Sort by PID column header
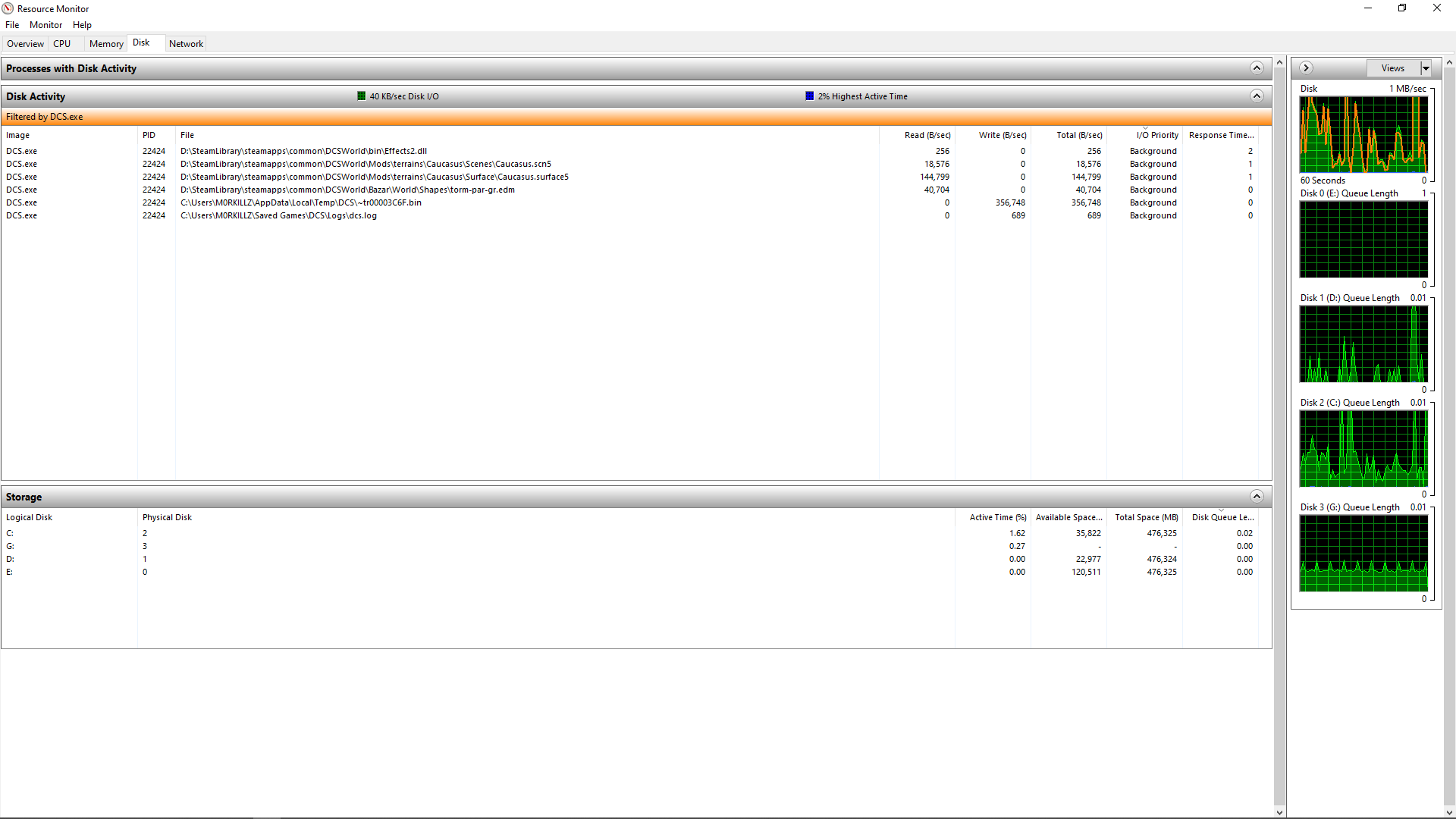Screen dimensions: 1456x819 click(x=156, y=135)
